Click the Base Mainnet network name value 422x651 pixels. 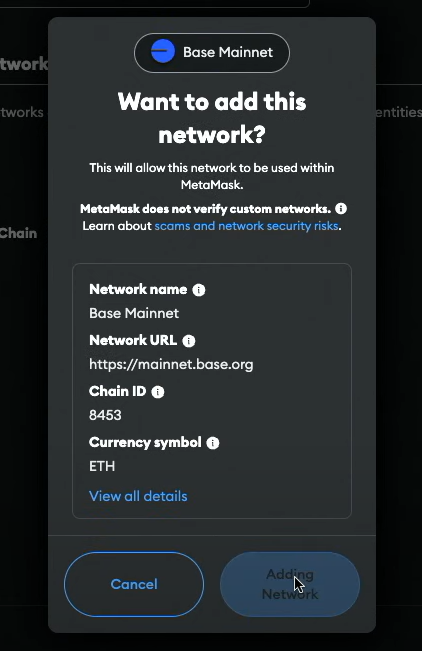pyautogui.click(x=134, y=313)
